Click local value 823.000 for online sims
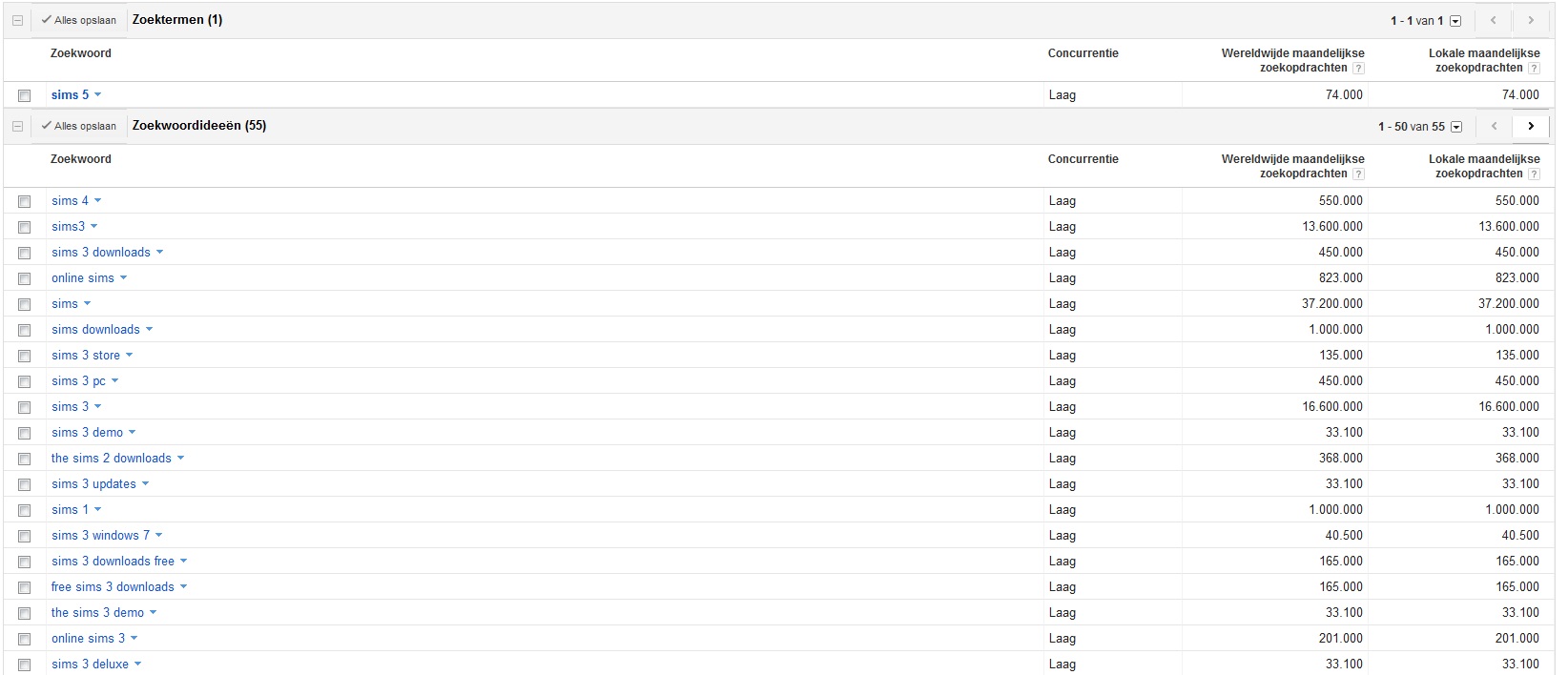The height and width of the screenshot is (675, 1568). pos(1517,278)
